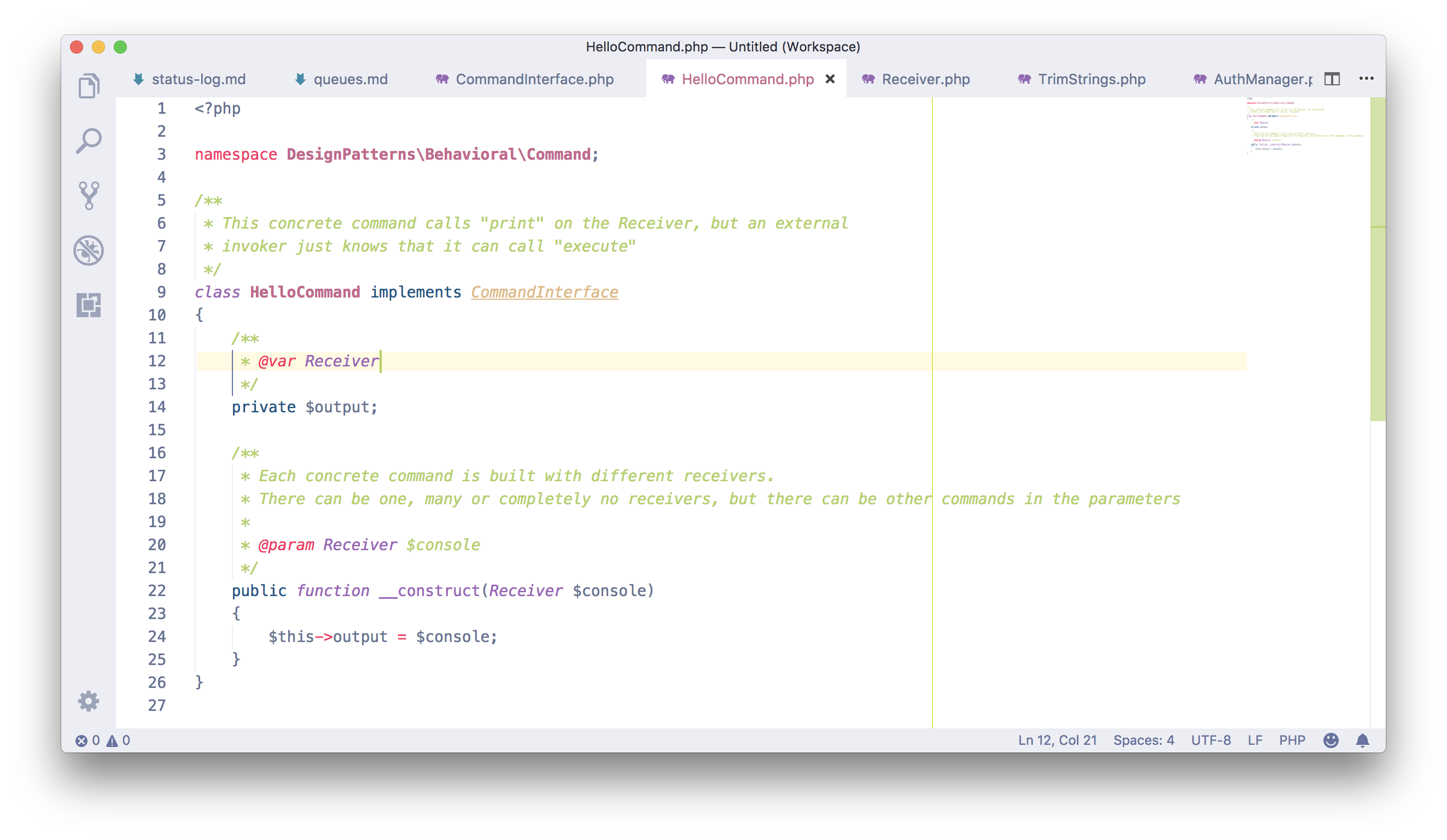Click the macOS green fullscreen window button
The image size is (1447, 840).
pyautogui.click(x=120, y=47)
